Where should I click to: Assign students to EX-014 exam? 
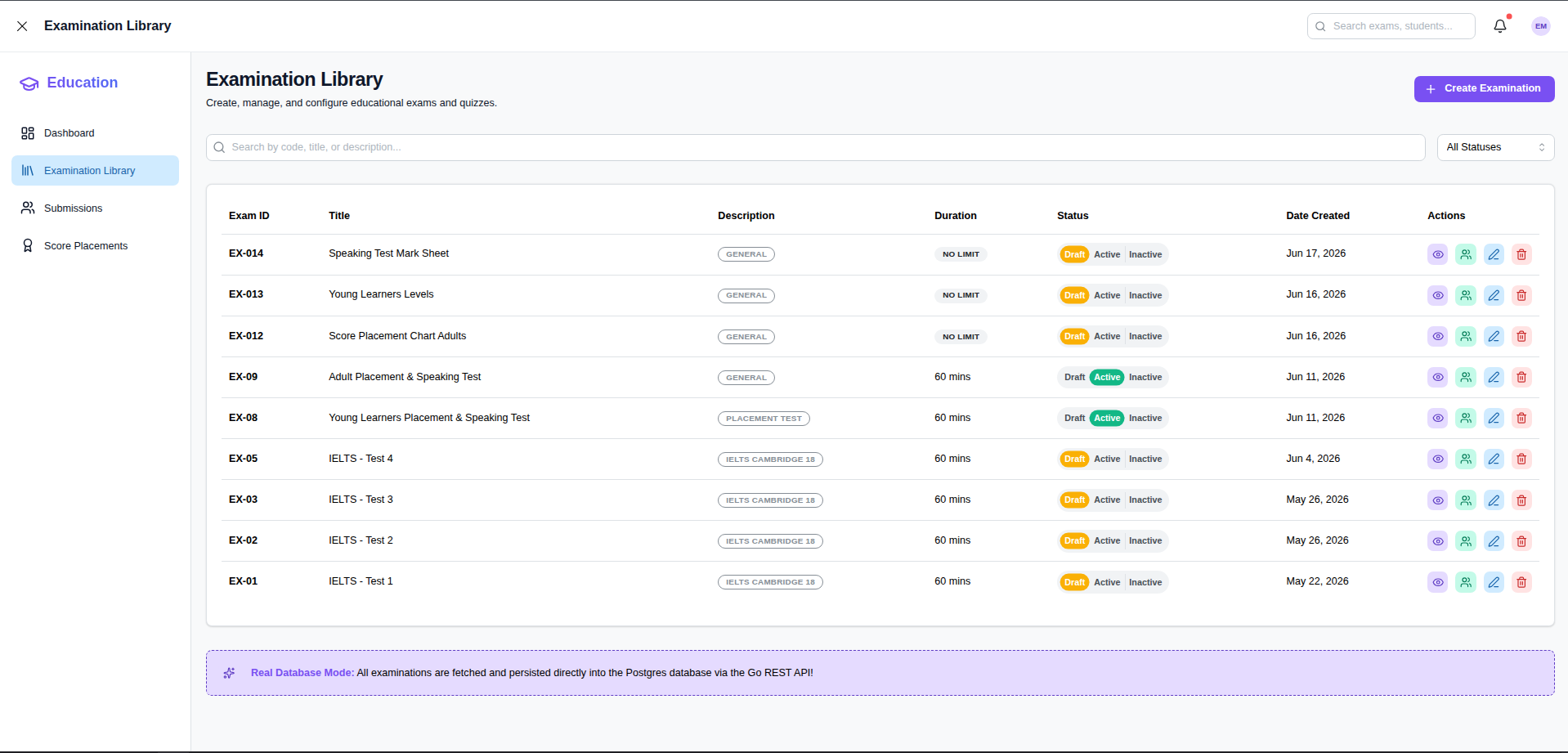(1466, 254)
